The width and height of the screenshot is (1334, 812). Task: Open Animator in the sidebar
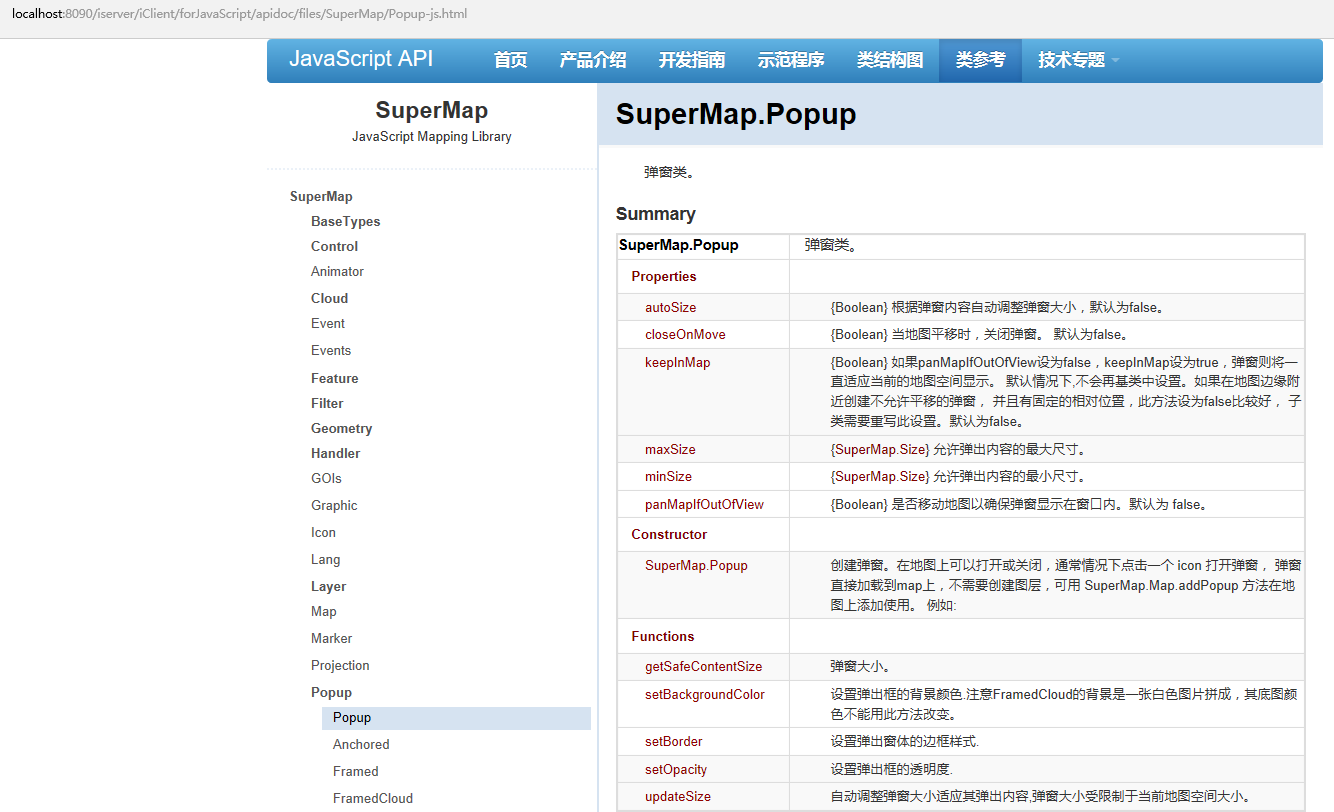(337, 272)
